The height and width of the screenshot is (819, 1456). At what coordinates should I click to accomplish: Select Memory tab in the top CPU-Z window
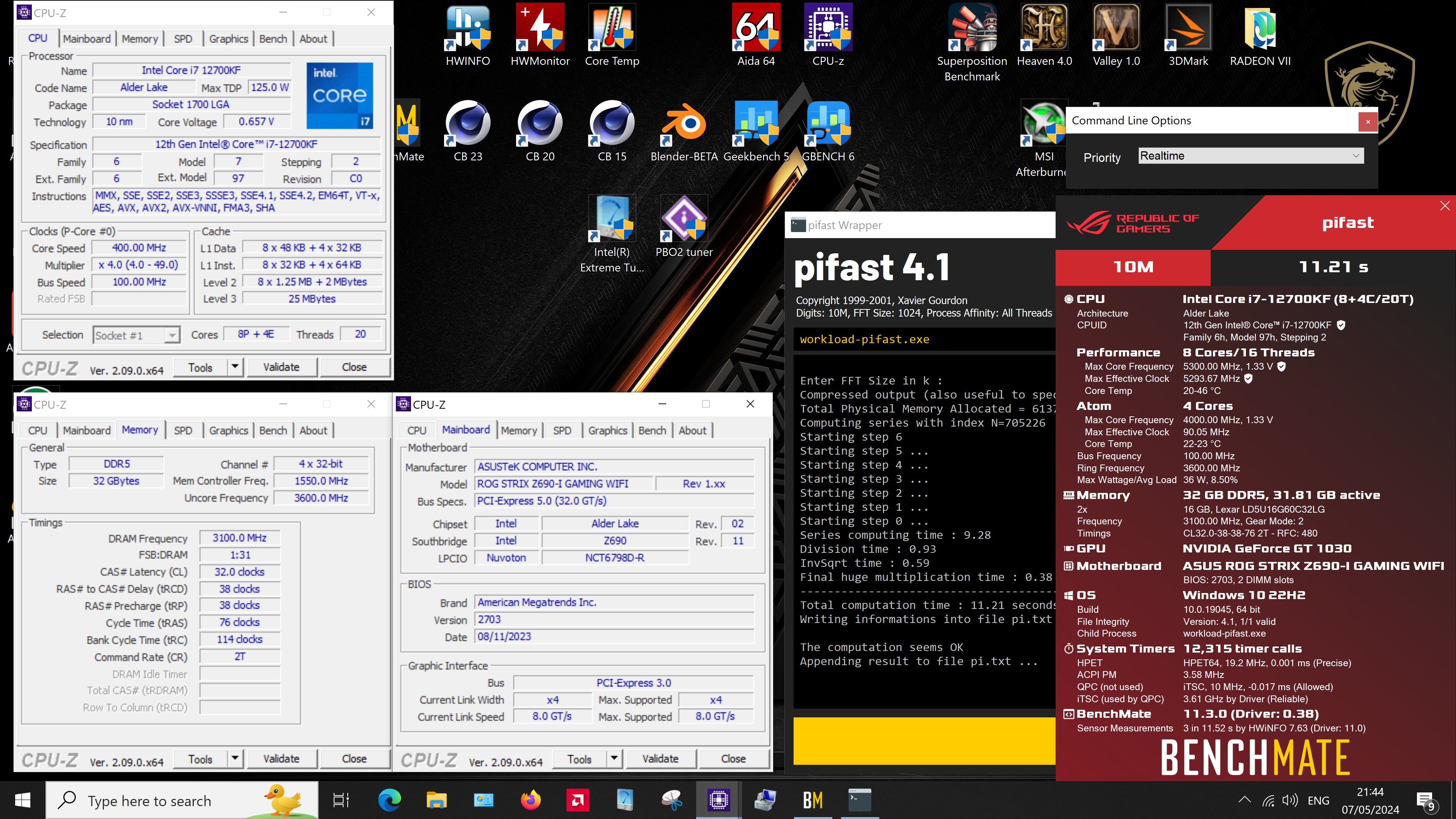pos(140,38)
